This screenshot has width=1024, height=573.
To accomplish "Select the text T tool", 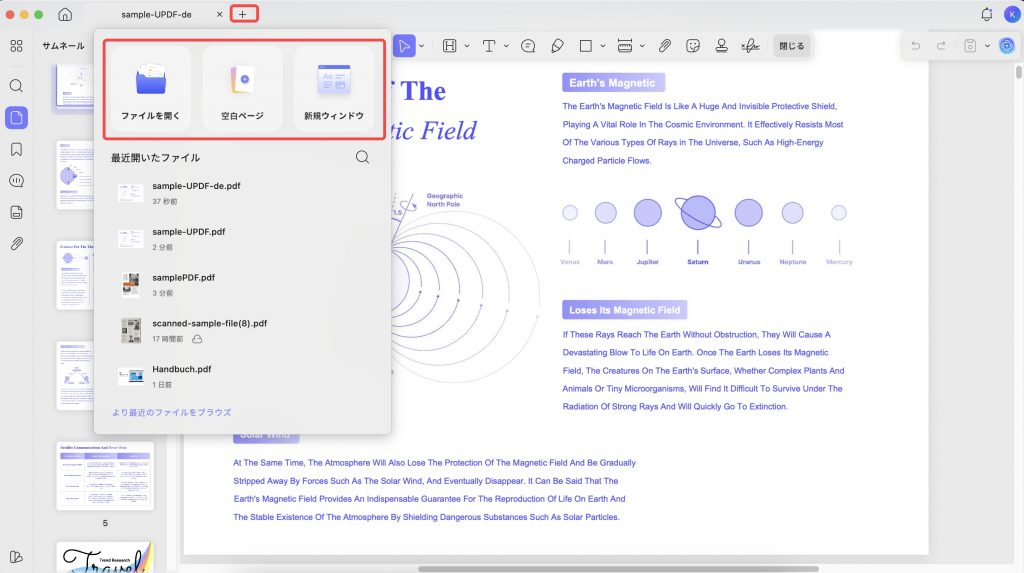I will pyautogui.click(x=488, y=46).
